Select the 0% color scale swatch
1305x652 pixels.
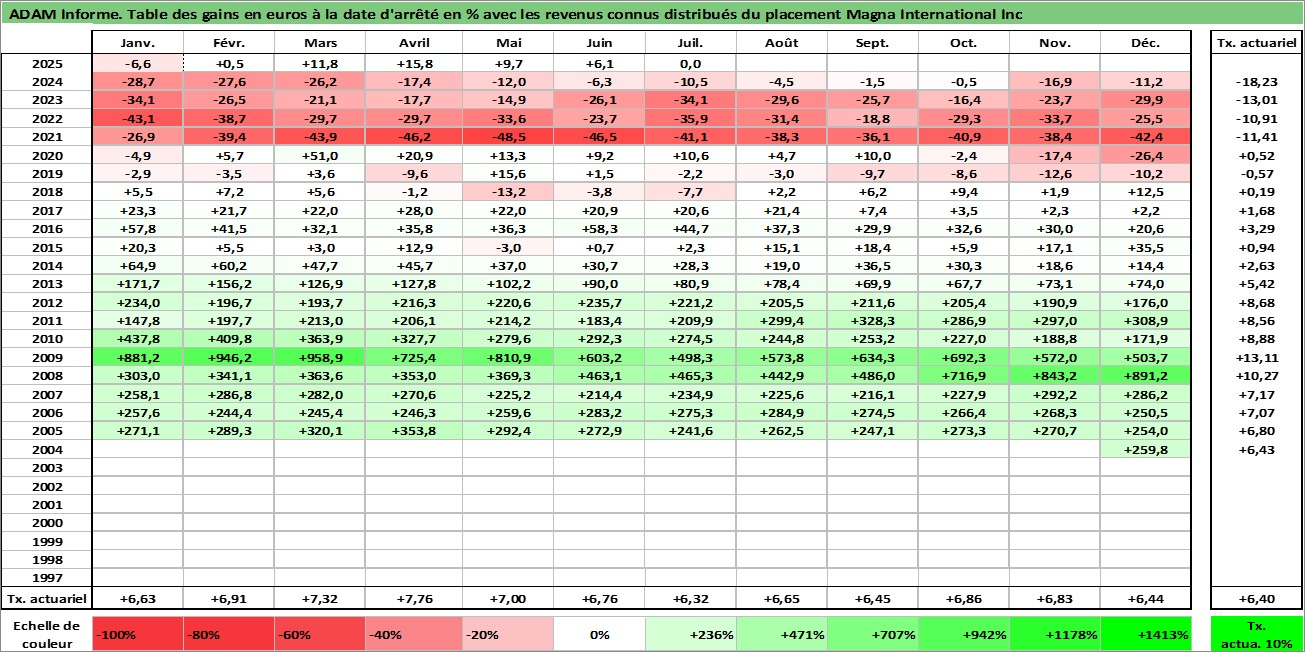click(599, 634)
